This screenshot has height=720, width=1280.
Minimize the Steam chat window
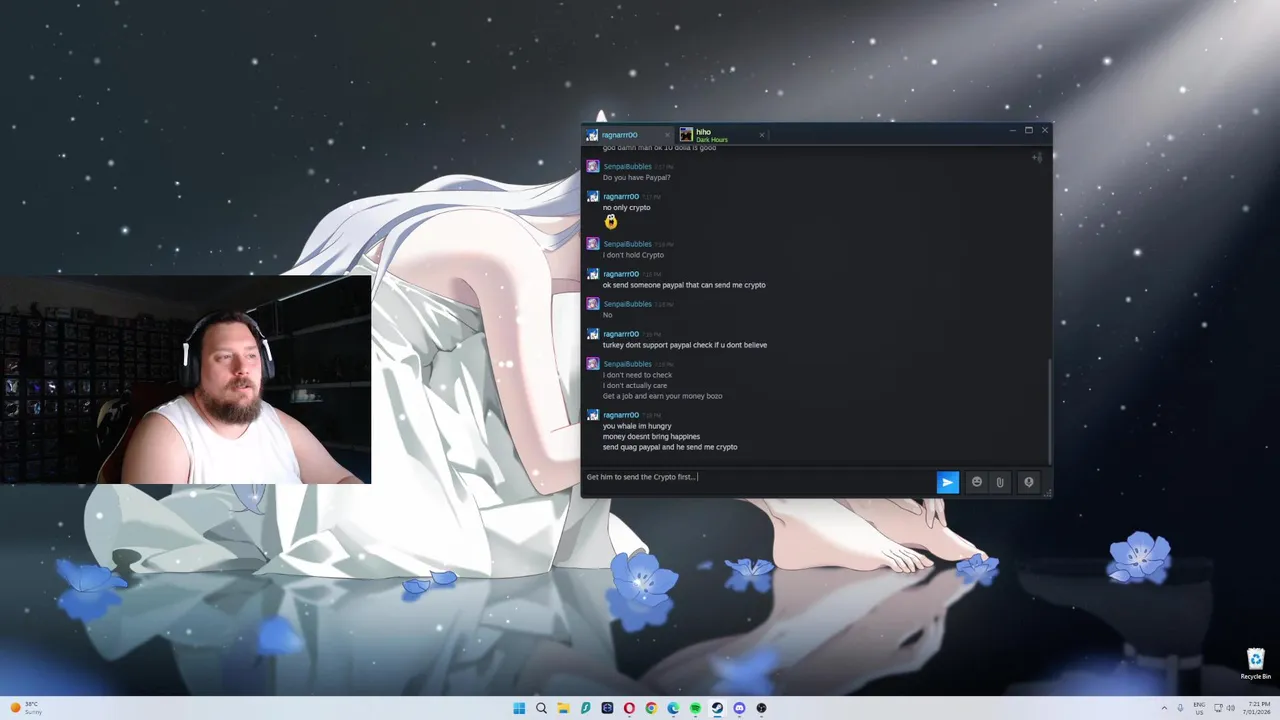[x=1012, y=130]
